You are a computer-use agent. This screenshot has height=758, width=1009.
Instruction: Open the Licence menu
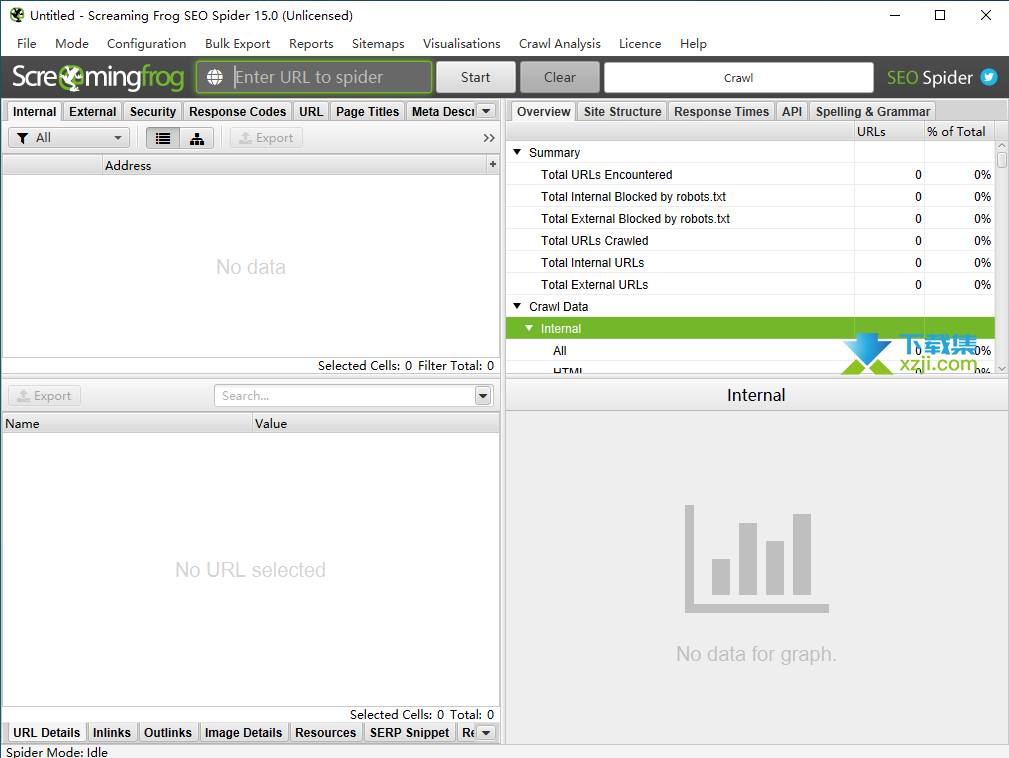click(640, 44)
